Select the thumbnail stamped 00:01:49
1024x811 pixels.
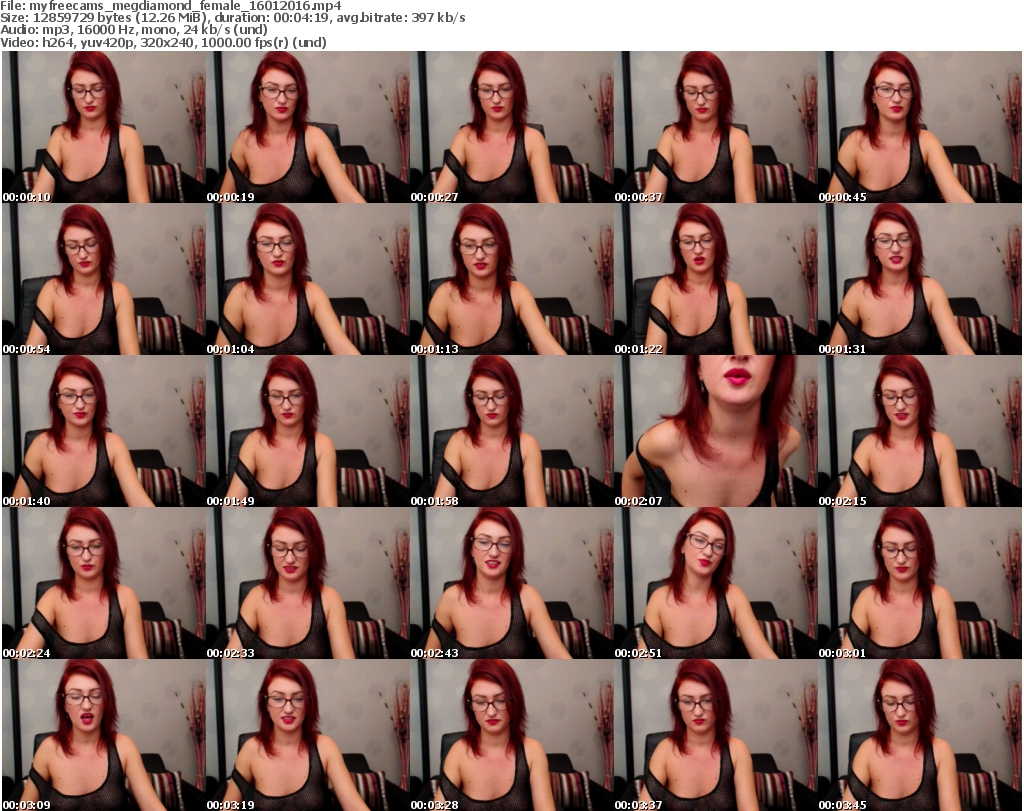pyautogui.click(x=308, y=432)
